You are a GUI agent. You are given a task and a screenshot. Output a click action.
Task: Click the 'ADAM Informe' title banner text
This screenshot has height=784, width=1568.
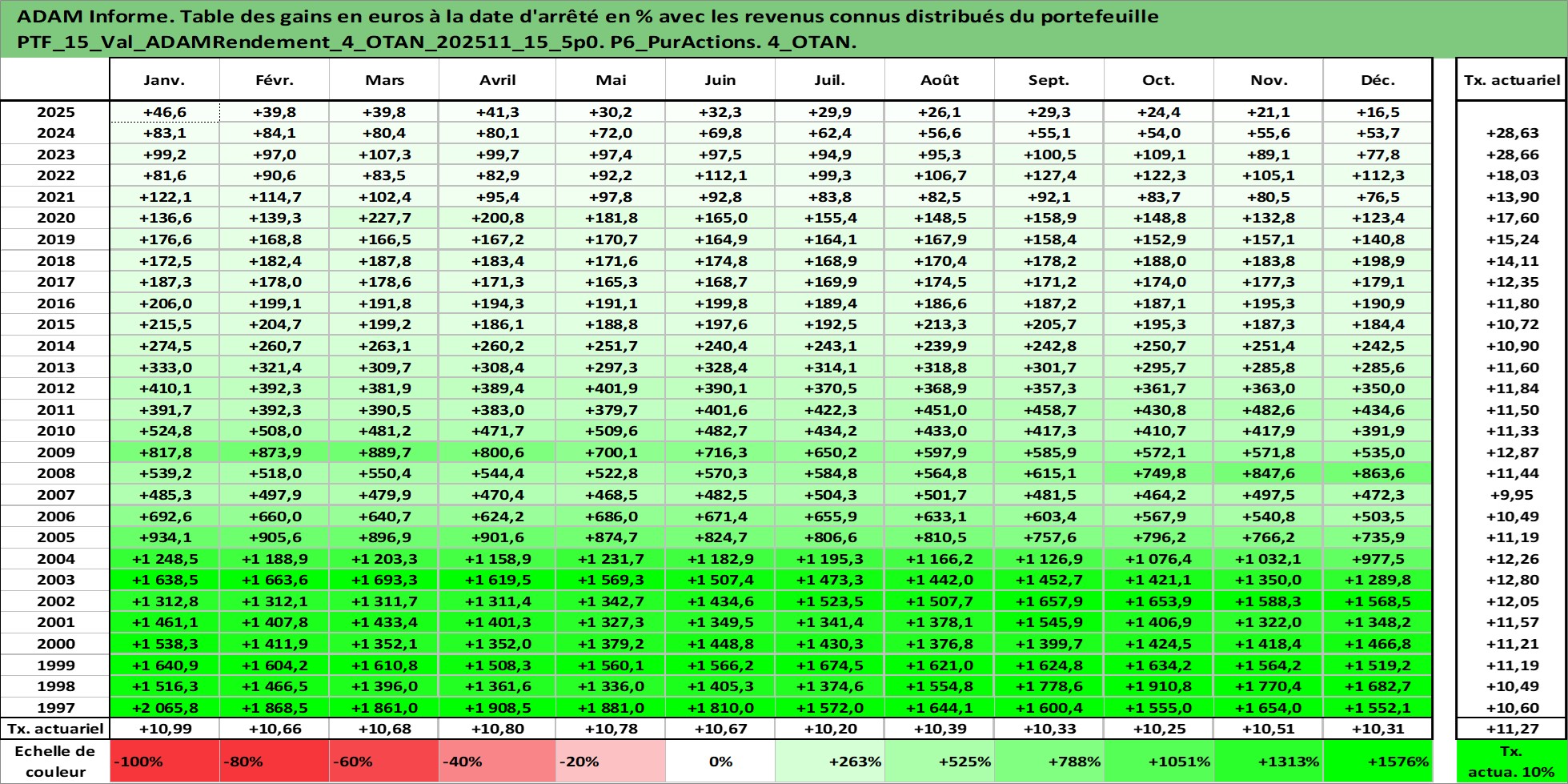point(588,29)
